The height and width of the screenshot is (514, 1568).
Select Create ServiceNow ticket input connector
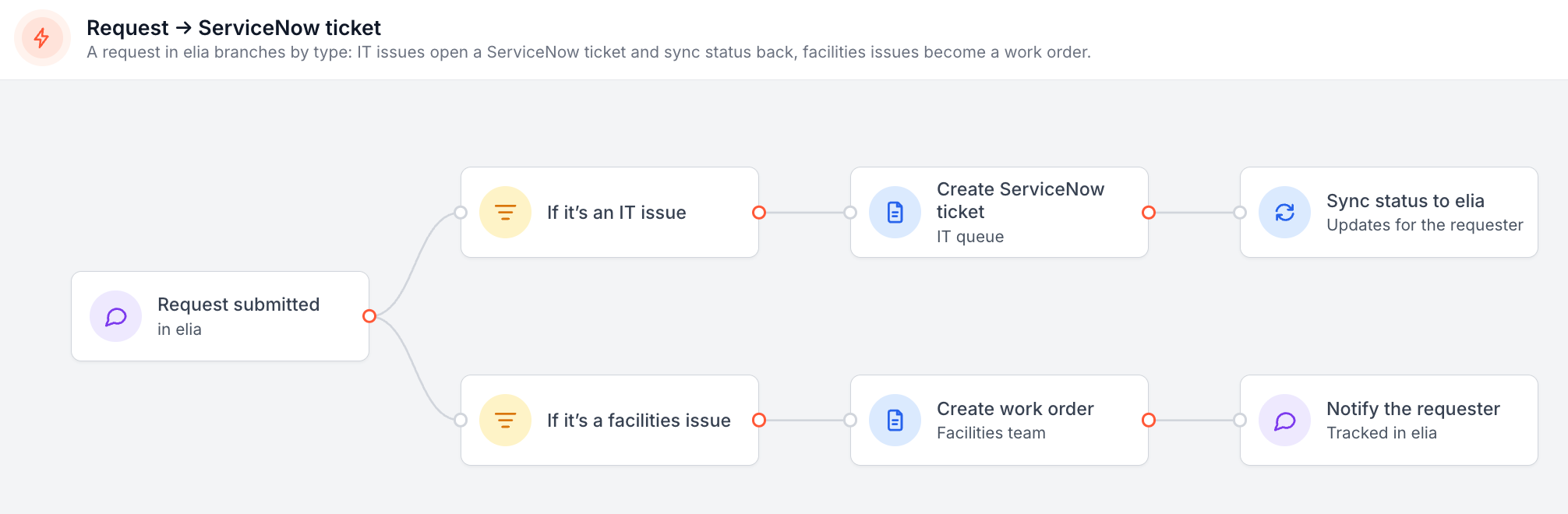[850, 213]
